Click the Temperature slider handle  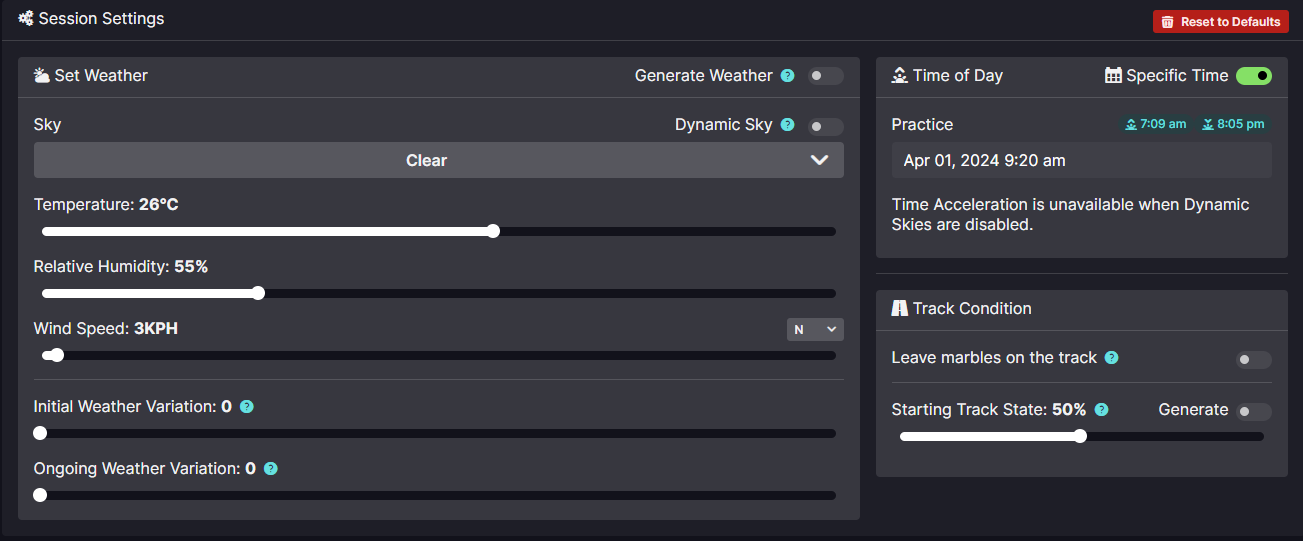[x=493, y=231]
